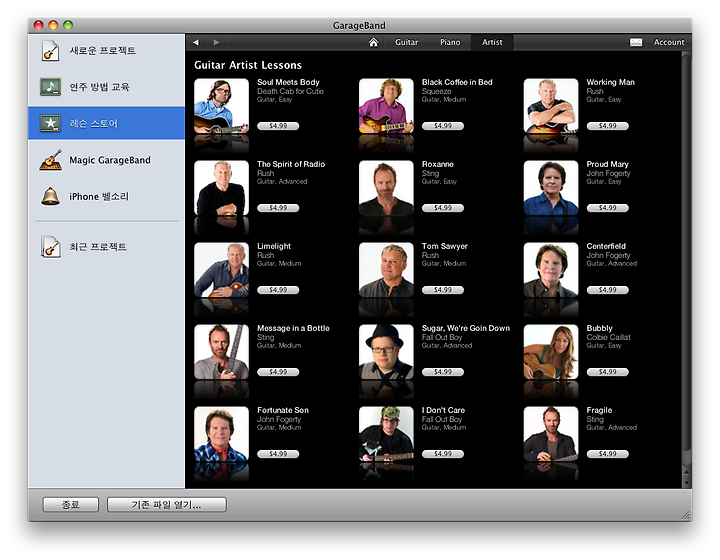Screen dimensions: 720x560
Task: Open Message in a Bottle artist photo
Action: 221,352
